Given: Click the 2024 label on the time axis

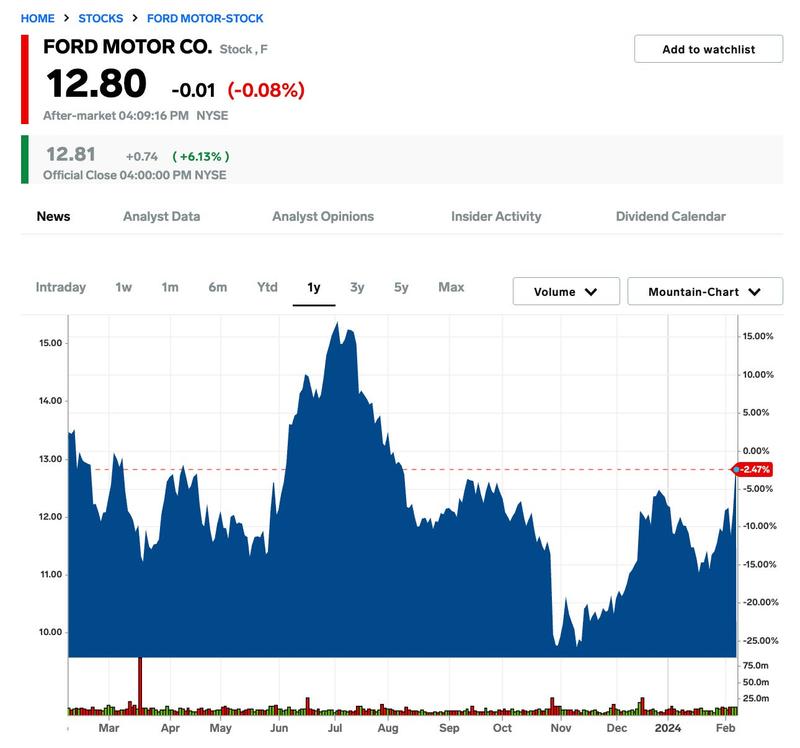Looking at the screenshot, I should click(668, 728).
